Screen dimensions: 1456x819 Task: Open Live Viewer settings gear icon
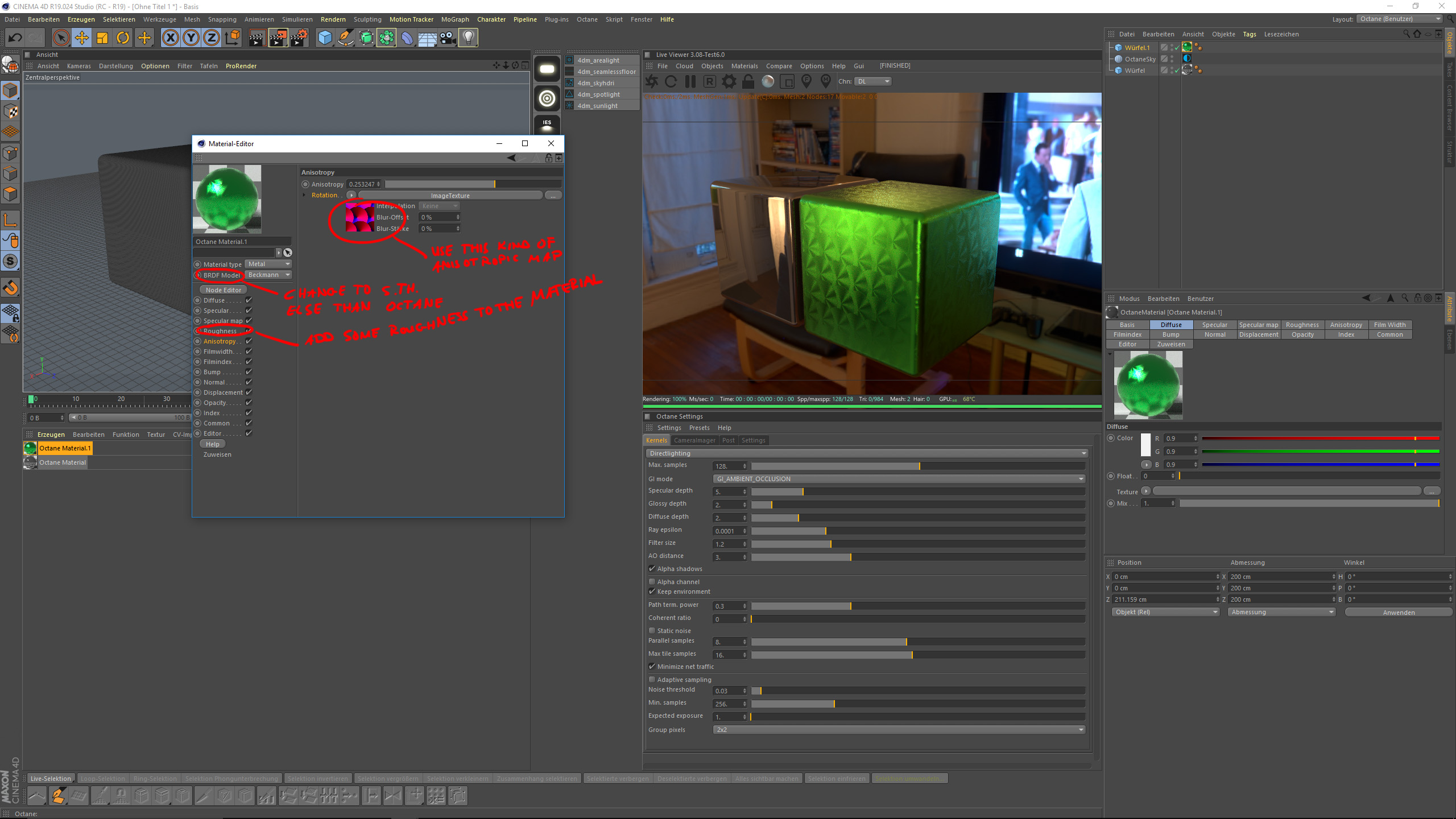click(729, 81)
